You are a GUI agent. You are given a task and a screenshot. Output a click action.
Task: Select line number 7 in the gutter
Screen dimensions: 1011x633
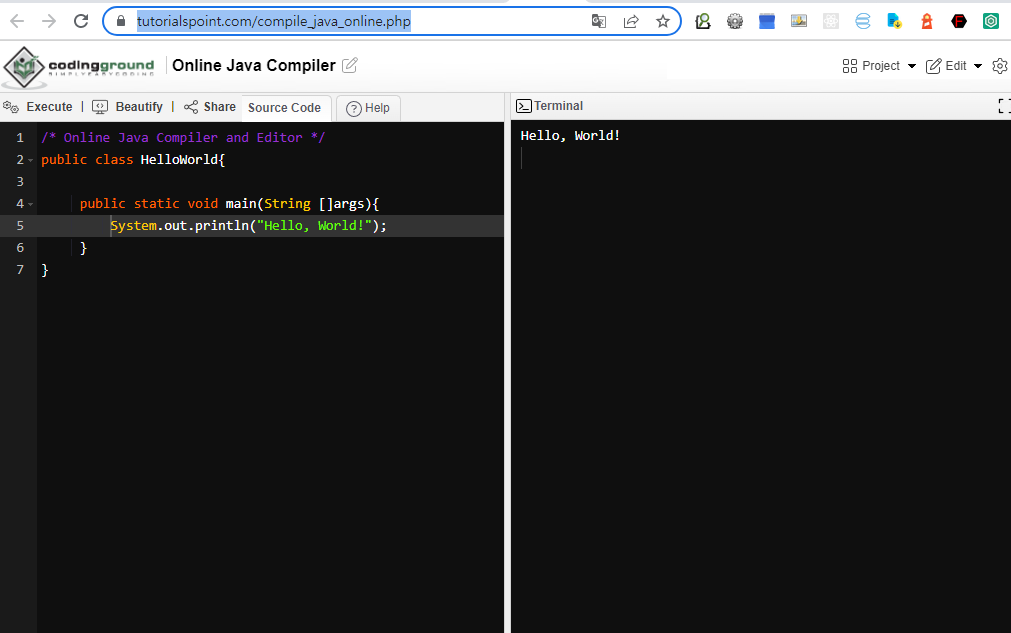coord(20,269)
